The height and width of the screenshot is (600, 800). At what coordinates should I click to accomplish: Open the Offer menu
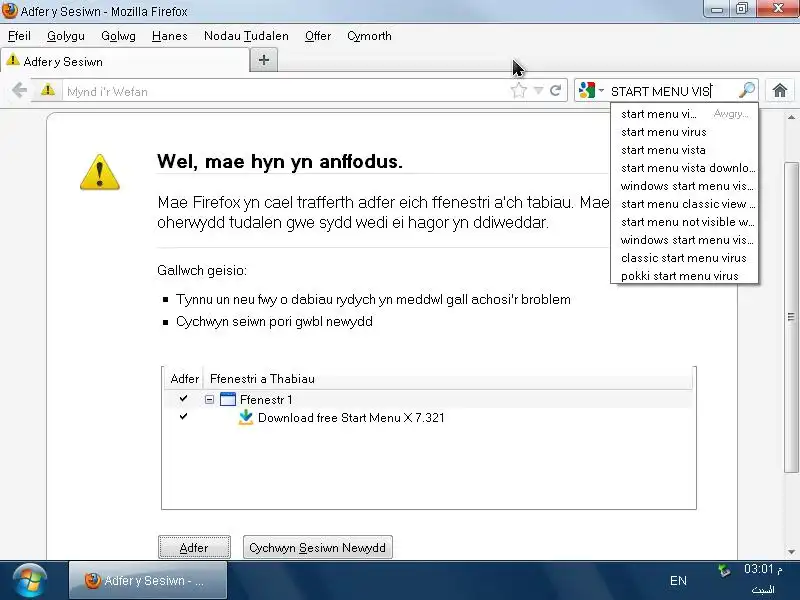pos(318,36)
